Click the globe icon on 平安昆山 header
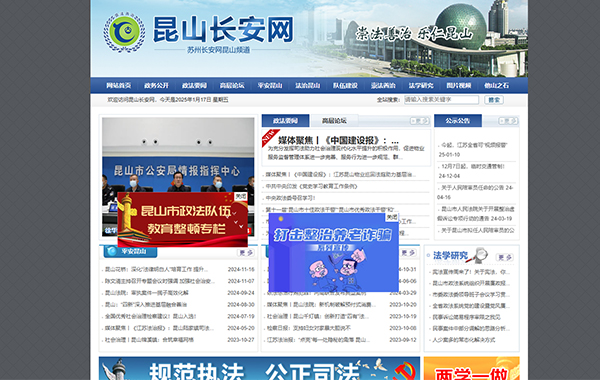The width and height of the screenshot is (600, 380). (112, 251)
